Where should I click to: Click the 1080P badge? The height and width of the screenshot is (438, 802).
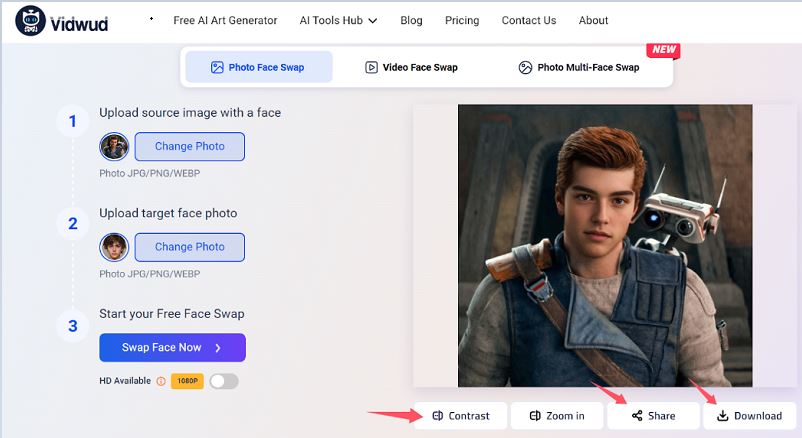(187, 381)
